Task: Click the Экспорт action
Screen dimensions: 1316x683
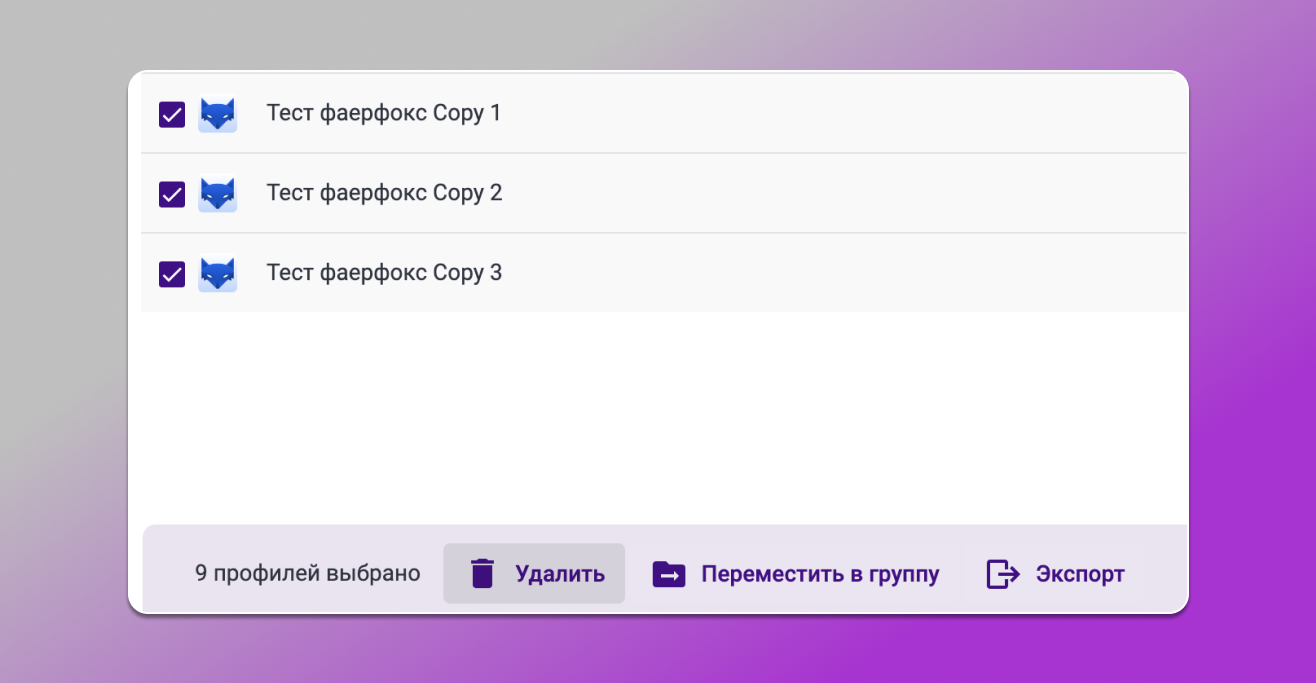Action: tap(1054, 573)
